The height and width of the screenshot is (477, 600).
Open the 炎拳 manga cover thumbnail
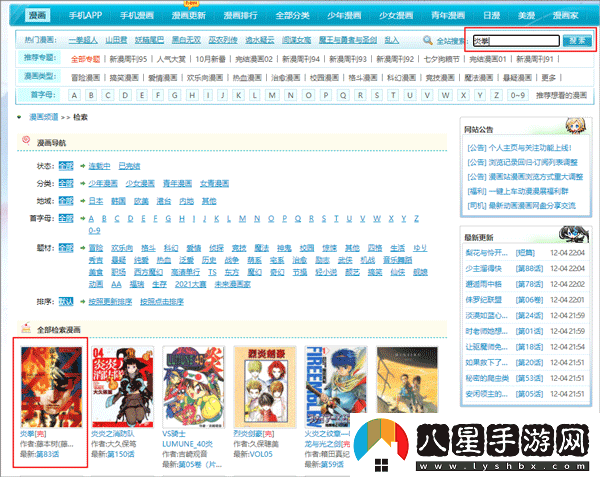coord(48,387)
